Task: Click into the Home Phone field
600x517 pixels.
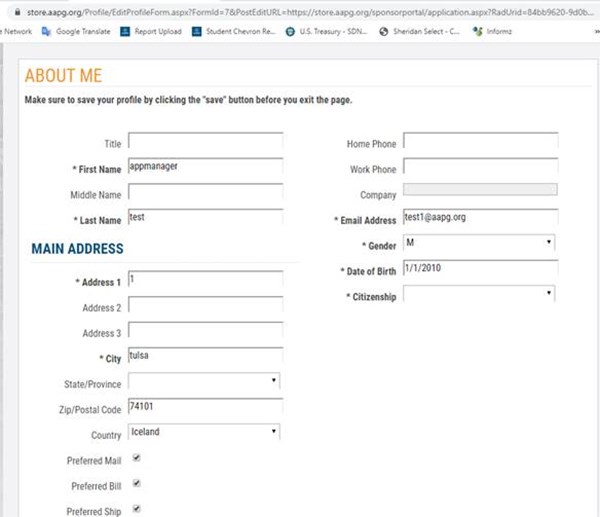Action: click(x=479, y=142)
